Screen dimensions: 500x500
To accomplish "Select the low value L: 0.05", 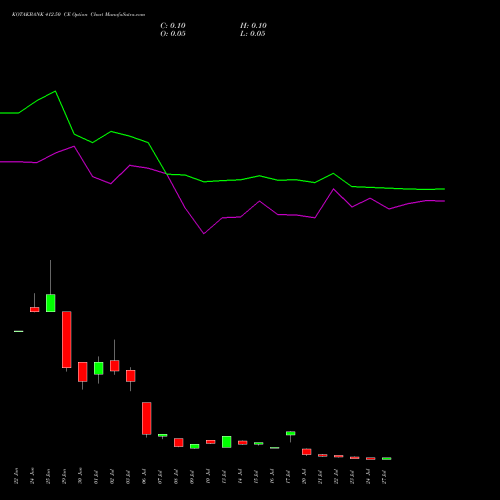I will click(253, 34).
